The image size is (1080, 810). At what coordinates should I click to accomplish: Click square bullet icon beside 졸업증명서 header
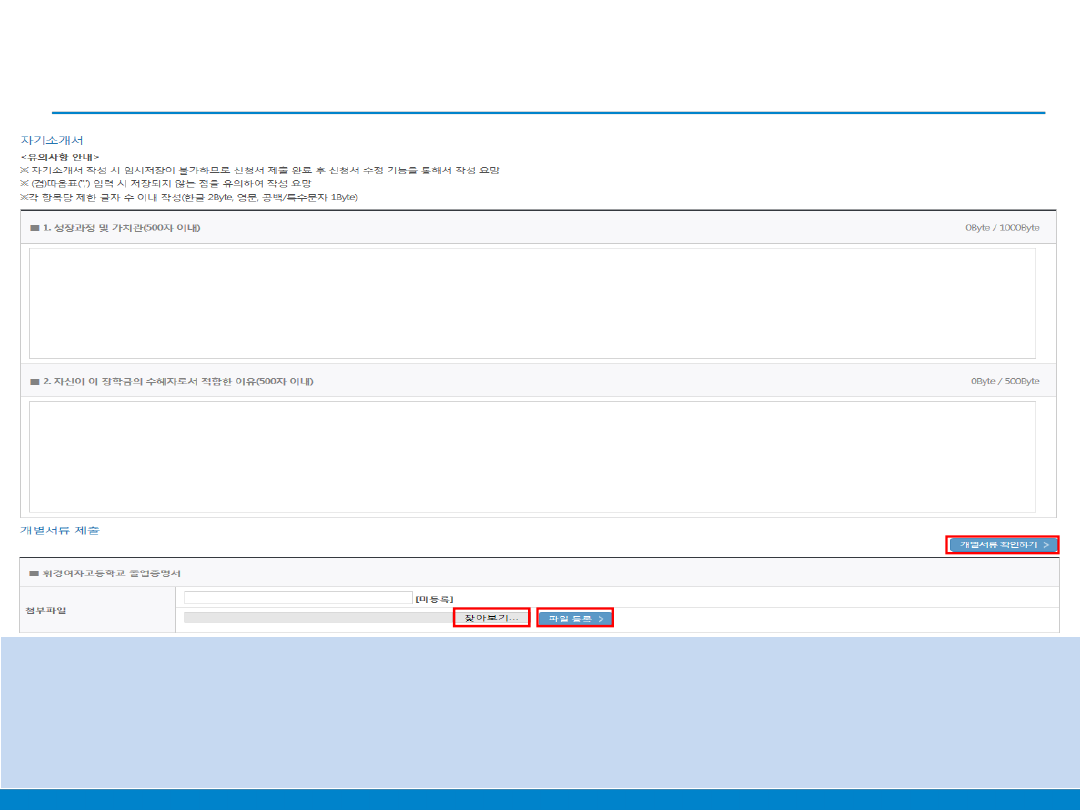(34, 574)
